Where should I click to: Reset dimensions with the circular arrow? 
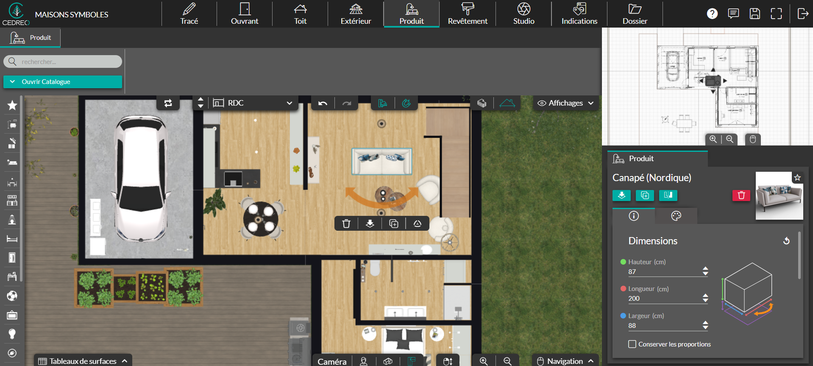coord(786,241)
